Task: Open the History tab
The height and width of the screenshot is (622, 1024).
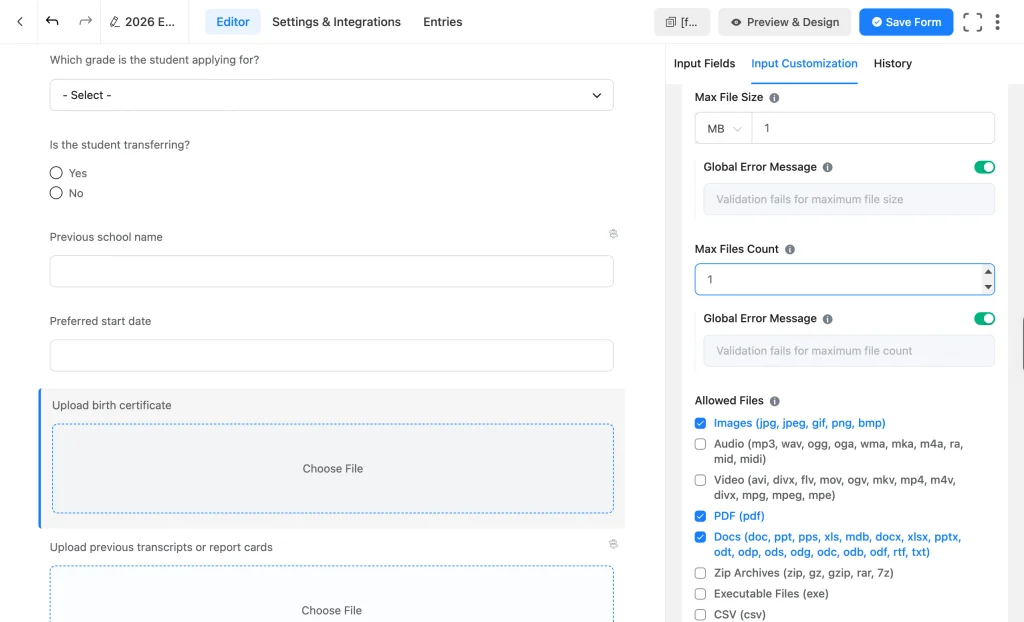Action: 893,63
